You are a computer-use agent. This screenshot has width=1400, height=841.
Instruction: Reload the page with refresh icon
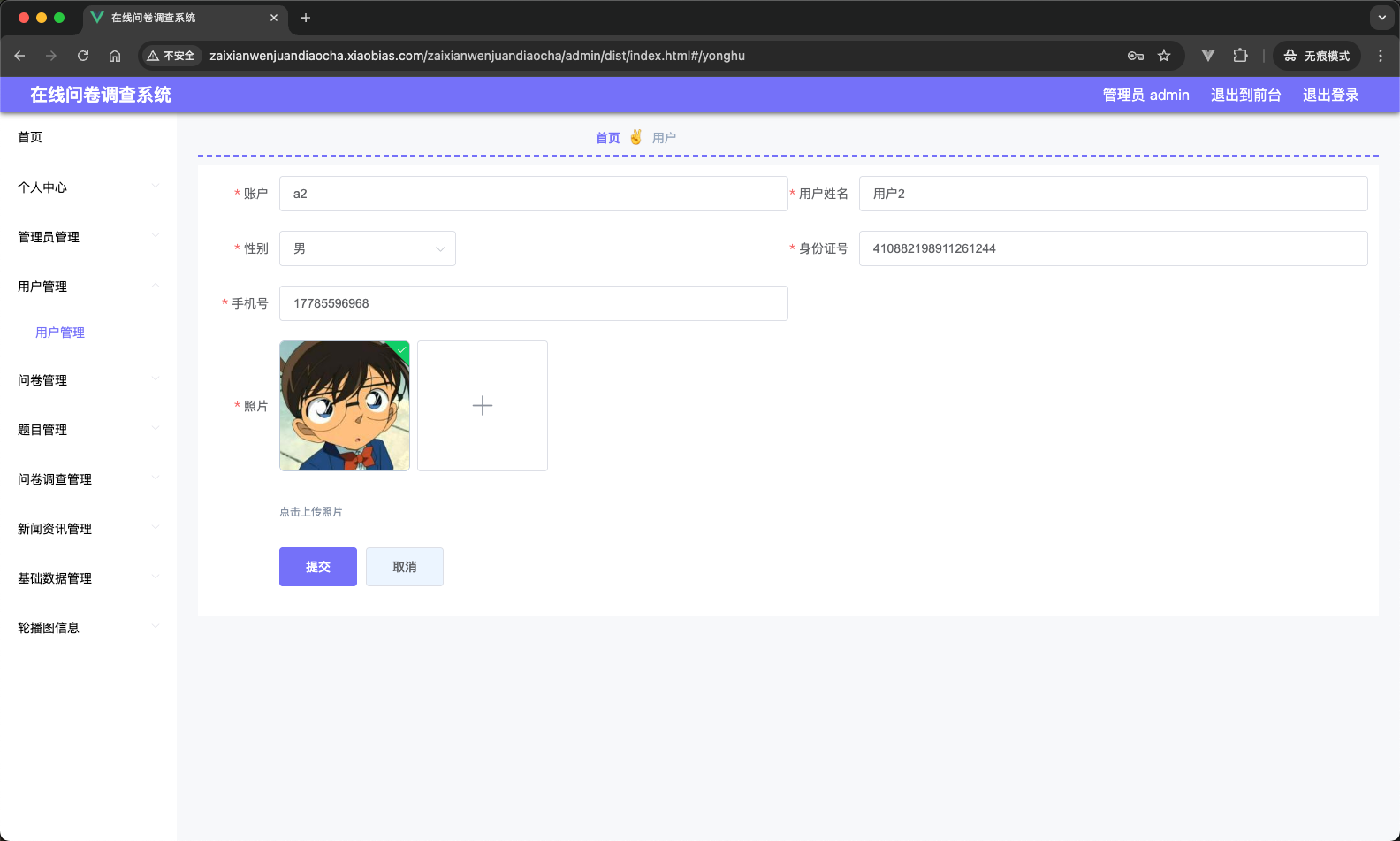[83, 56]
